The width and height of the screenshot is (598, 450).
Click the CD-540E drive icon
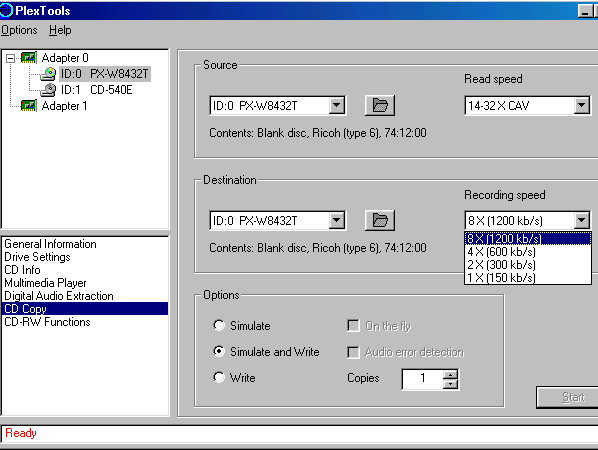click(48, 90)
